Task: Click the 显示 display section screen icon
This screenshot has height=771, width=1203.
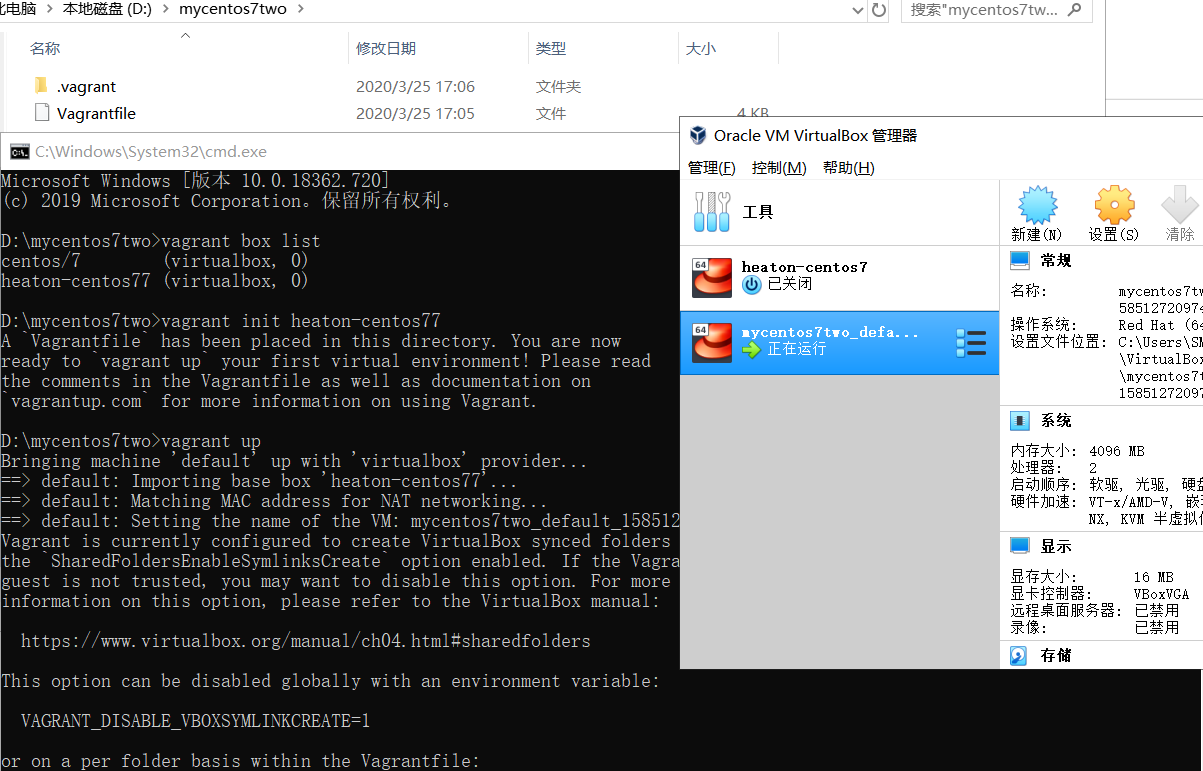Action: click(x=1020, y=546)
